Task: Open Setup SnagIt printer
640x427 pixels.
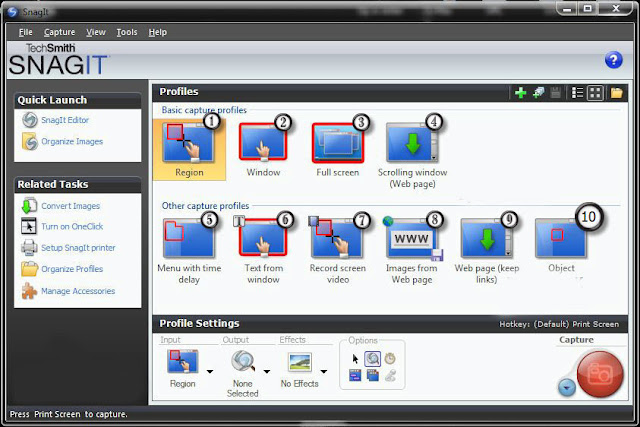Action: tap(69, 248)
